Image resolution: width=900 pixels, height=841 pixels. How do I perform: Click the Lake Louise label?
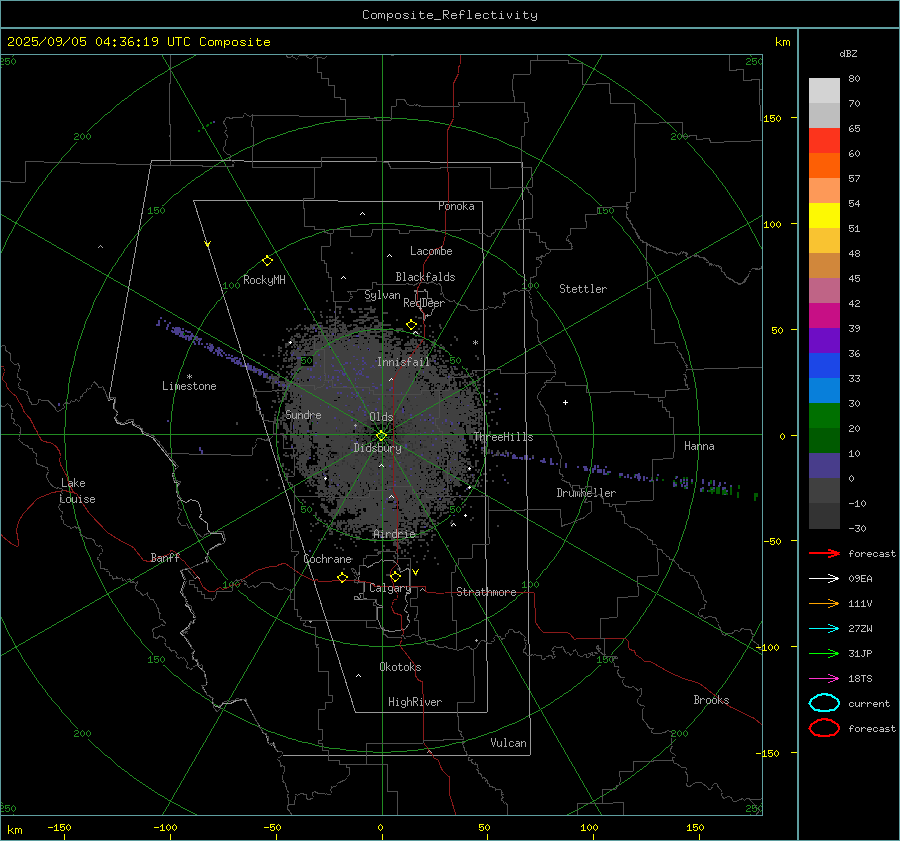point(77,491)
